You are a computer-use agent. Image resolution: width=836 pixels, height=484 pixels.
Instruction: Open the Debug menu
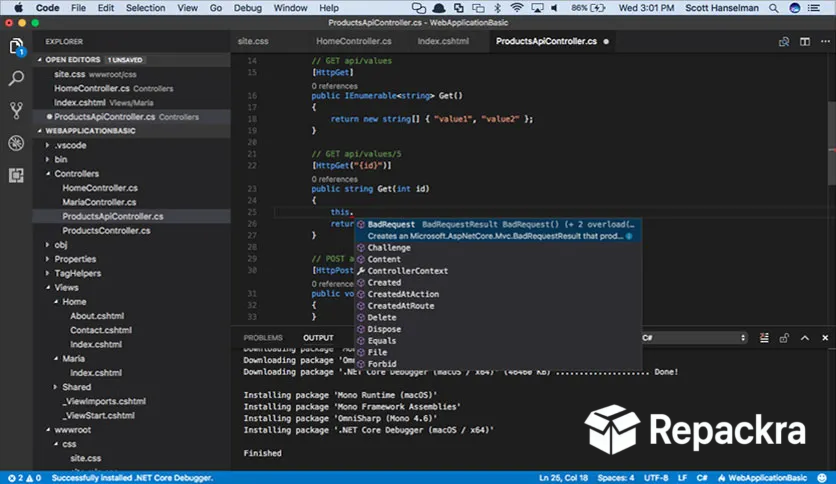click(247, 8)
